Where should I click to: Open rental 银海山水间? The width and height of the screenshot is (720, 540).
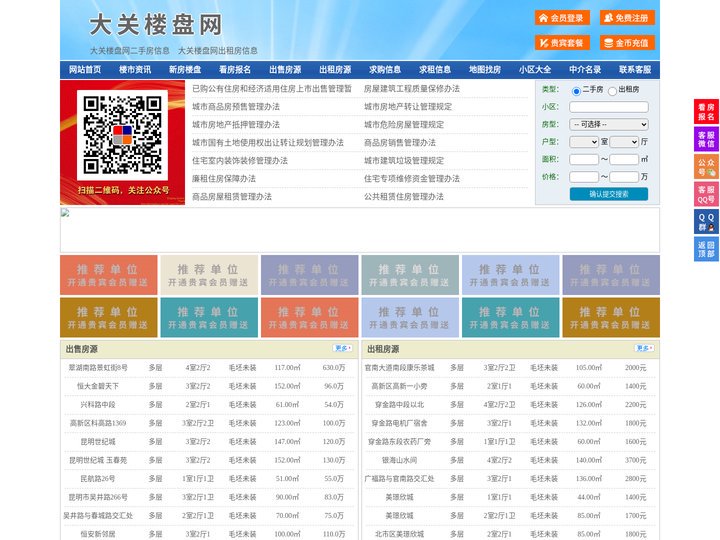tap(399, 460)
